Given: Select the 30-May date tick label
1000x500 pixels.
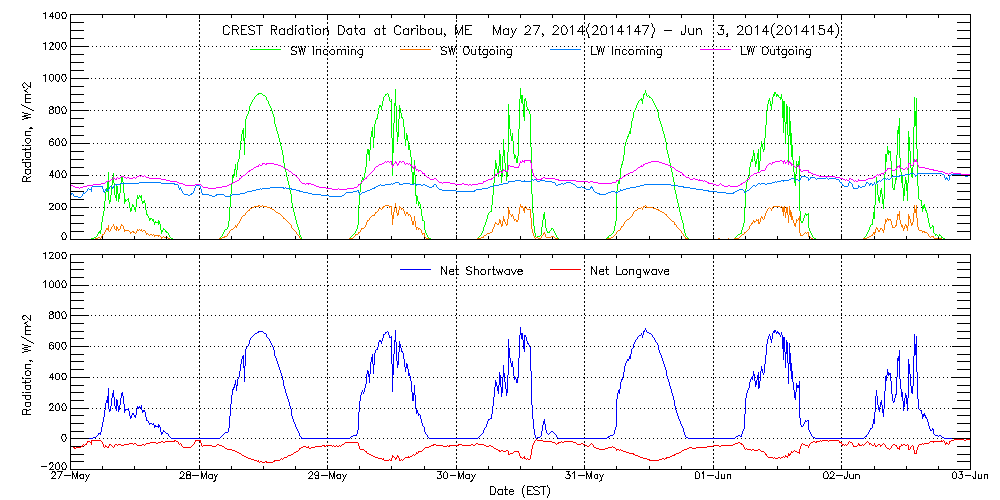Looking at the screenshot, I should coord(457,477).
